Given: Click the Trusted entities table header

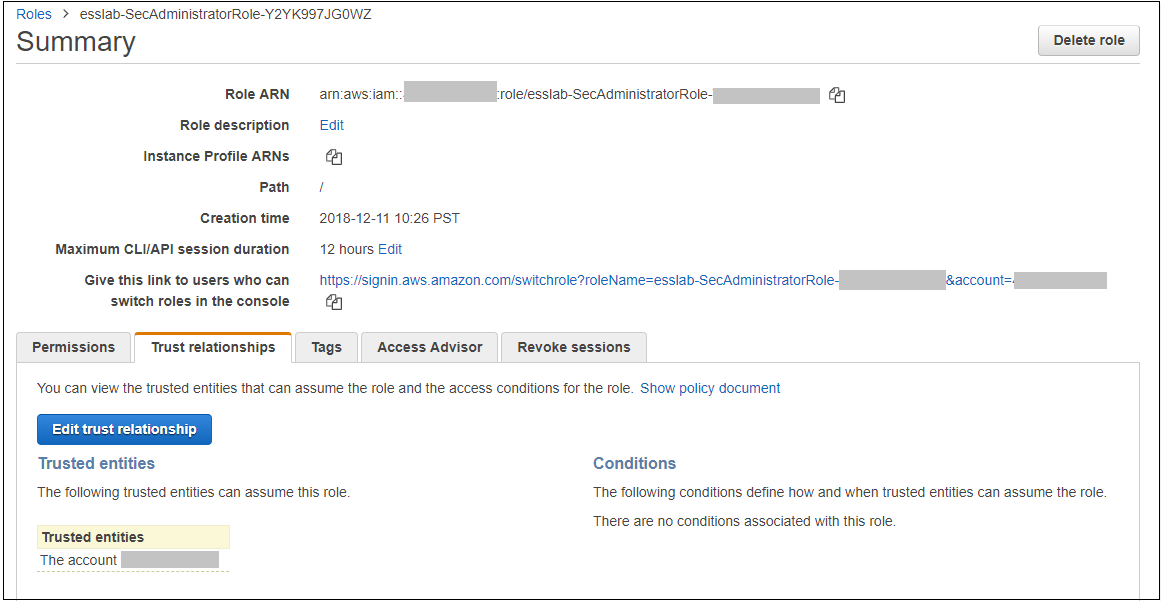Looking at the screenshot, I should [x=93, y=537].
